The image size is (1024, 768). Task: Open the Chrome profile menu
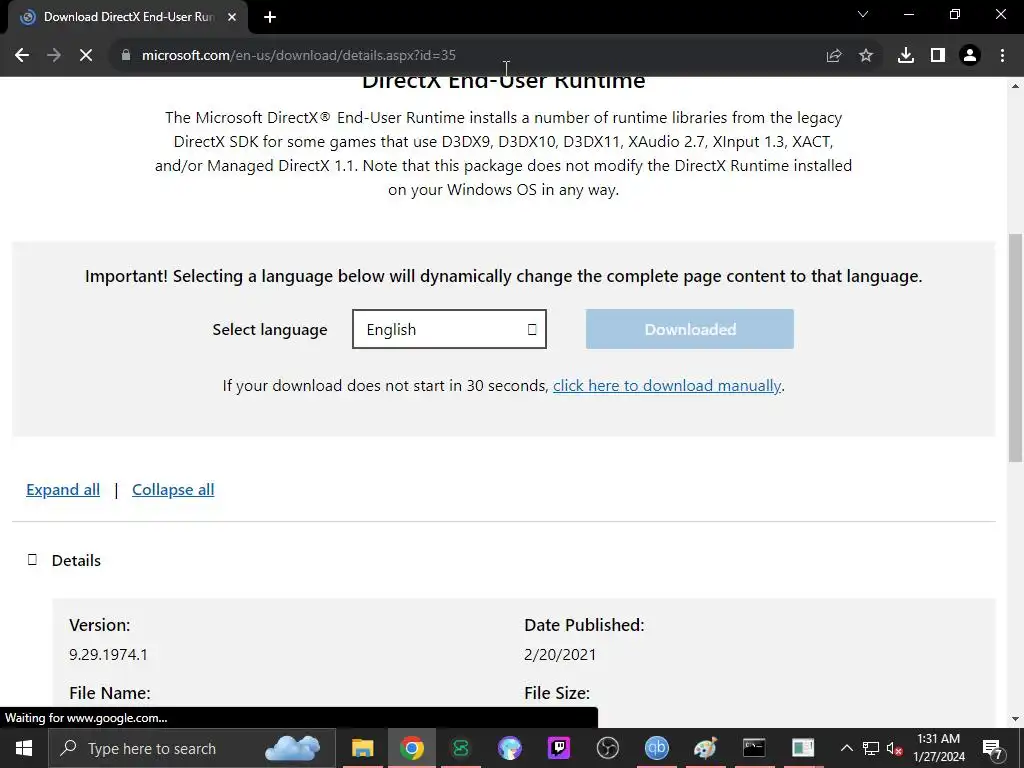tap(970, 56)
